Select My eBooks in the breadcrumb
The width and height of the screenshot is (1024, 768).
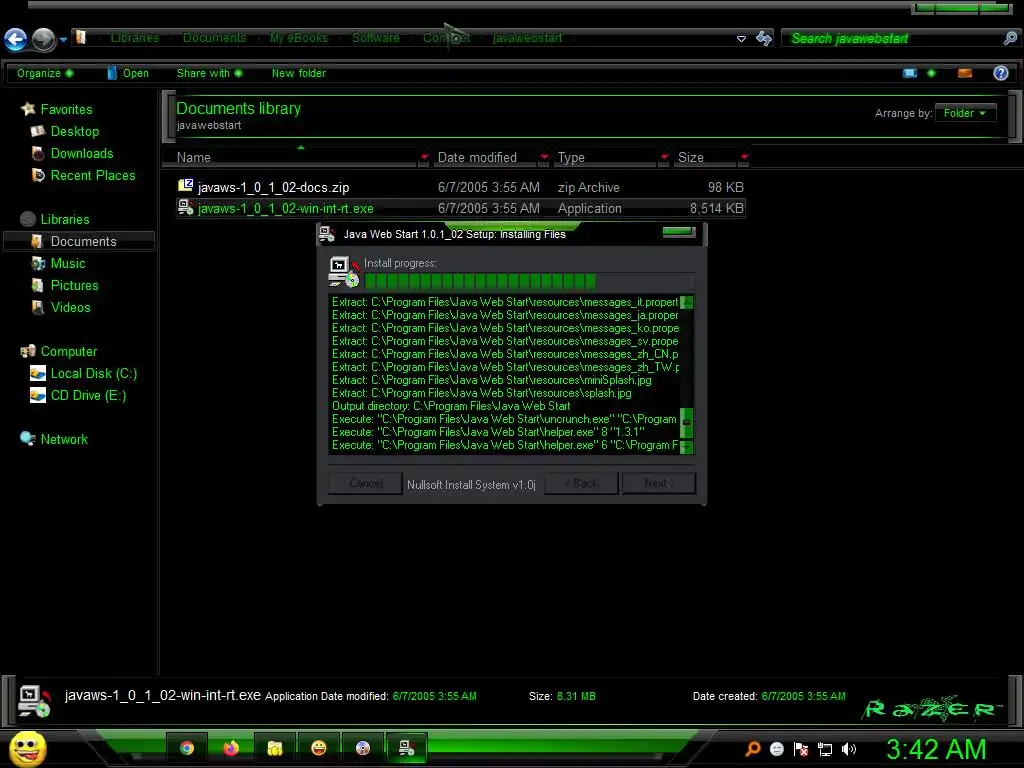pos(298,38)
